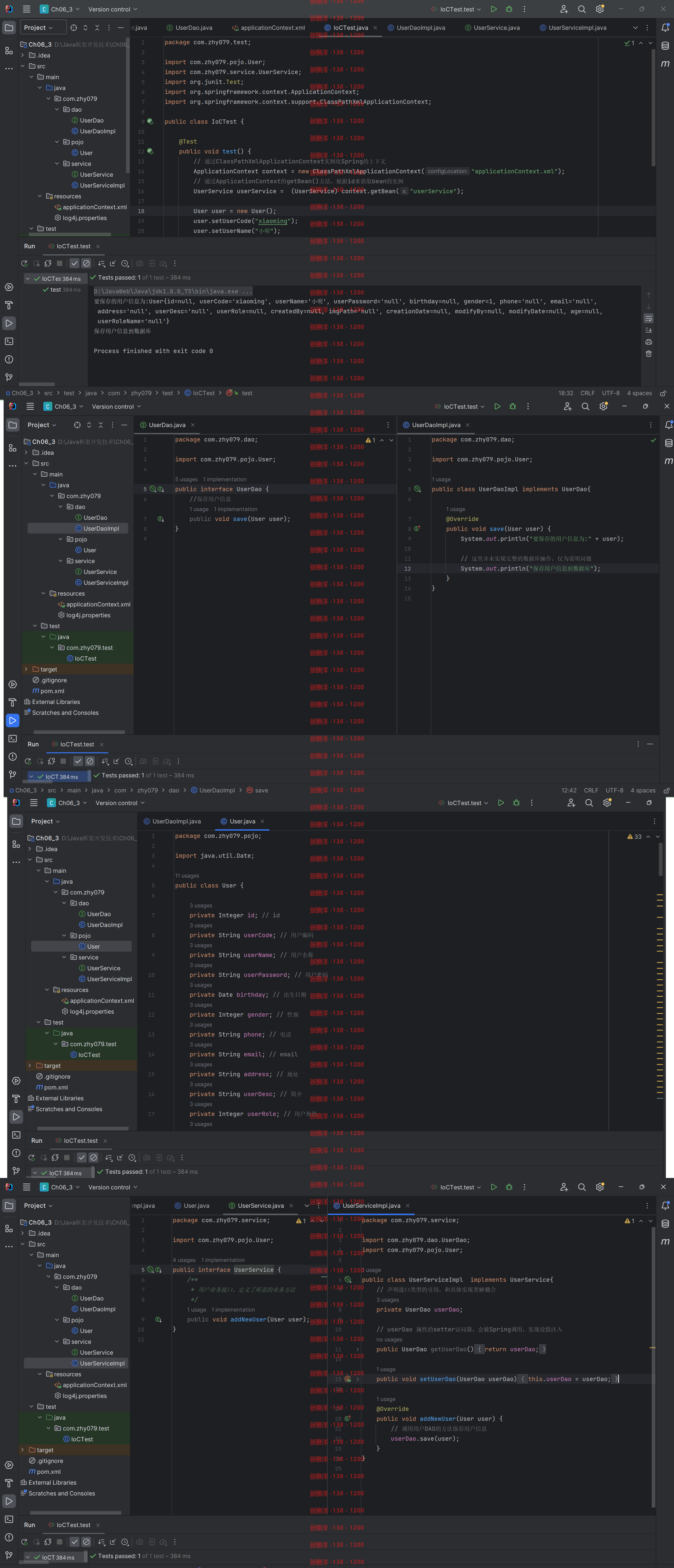Toggle soft-wrap in the console side toolbar
This screenshot has width=674, height=1568.
coord(648,318)
